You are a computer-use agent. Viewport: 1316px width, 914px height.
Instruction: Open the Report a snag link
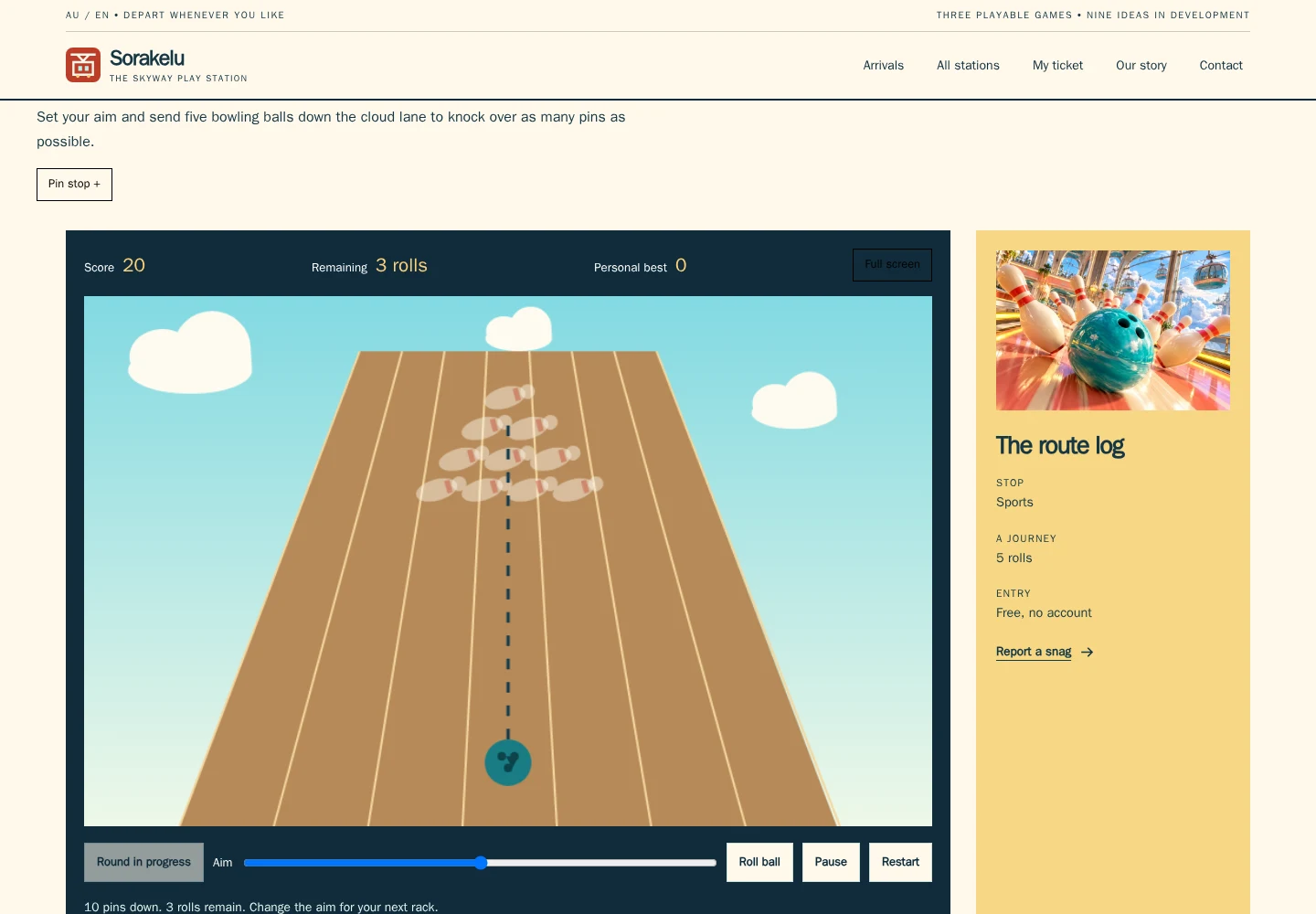(1034, 652)
